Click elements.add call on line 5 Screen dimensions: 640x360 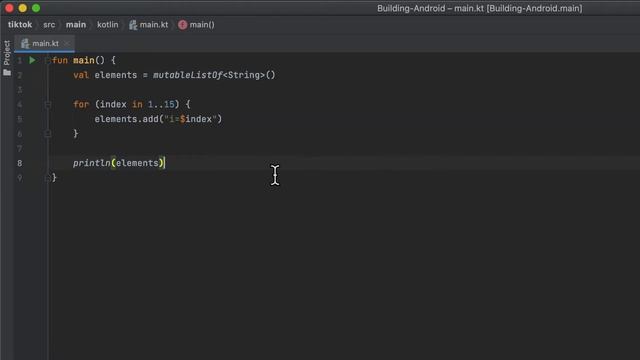(158, 119)
